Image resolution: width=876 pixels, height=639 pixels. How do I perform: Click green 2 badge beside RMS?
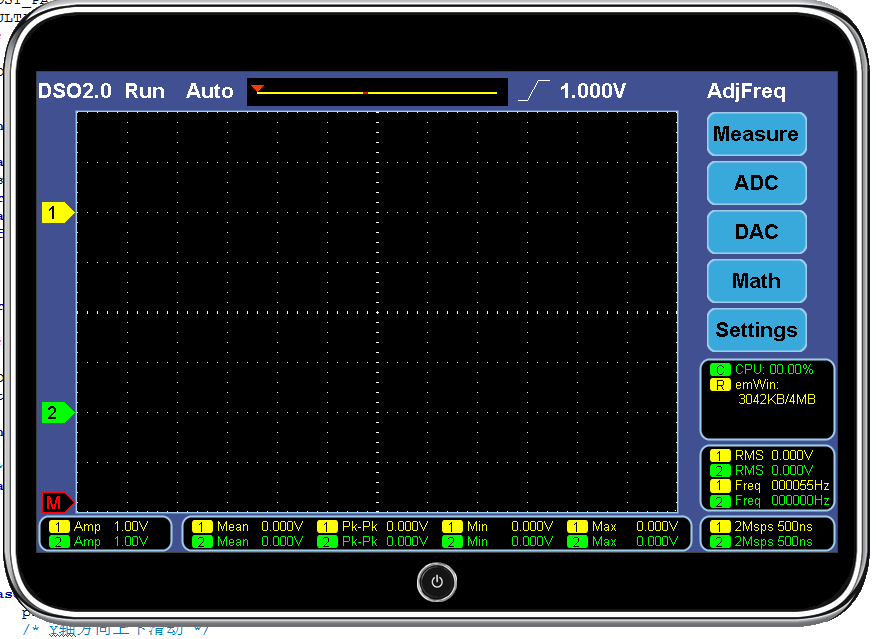[720, 471]
